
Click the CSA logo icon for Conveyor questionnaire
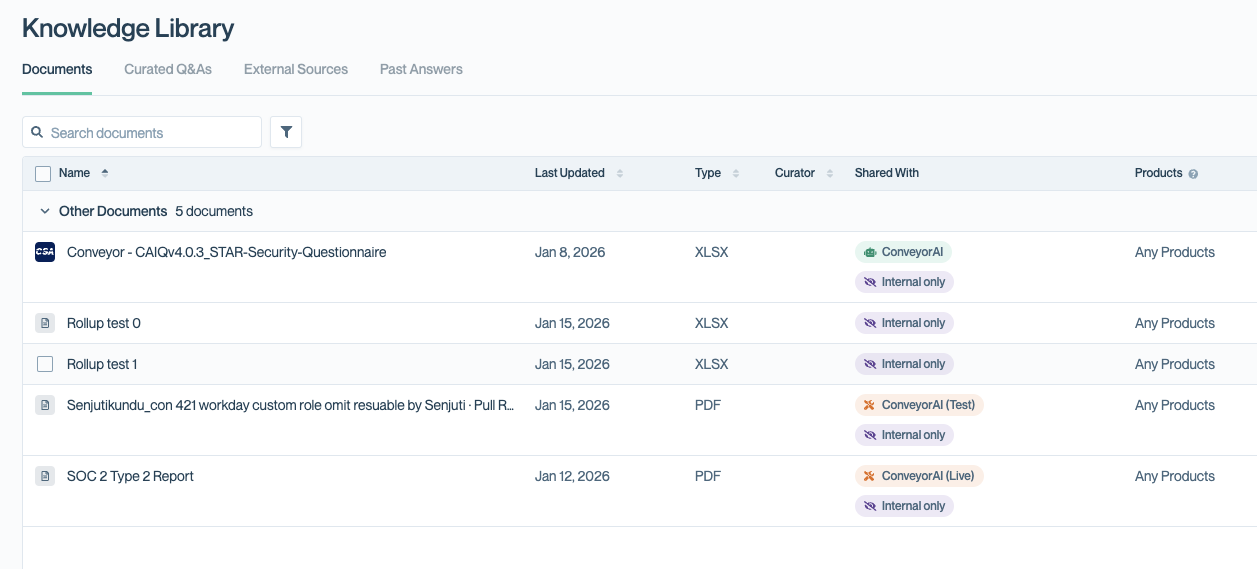tap(45, 252)
